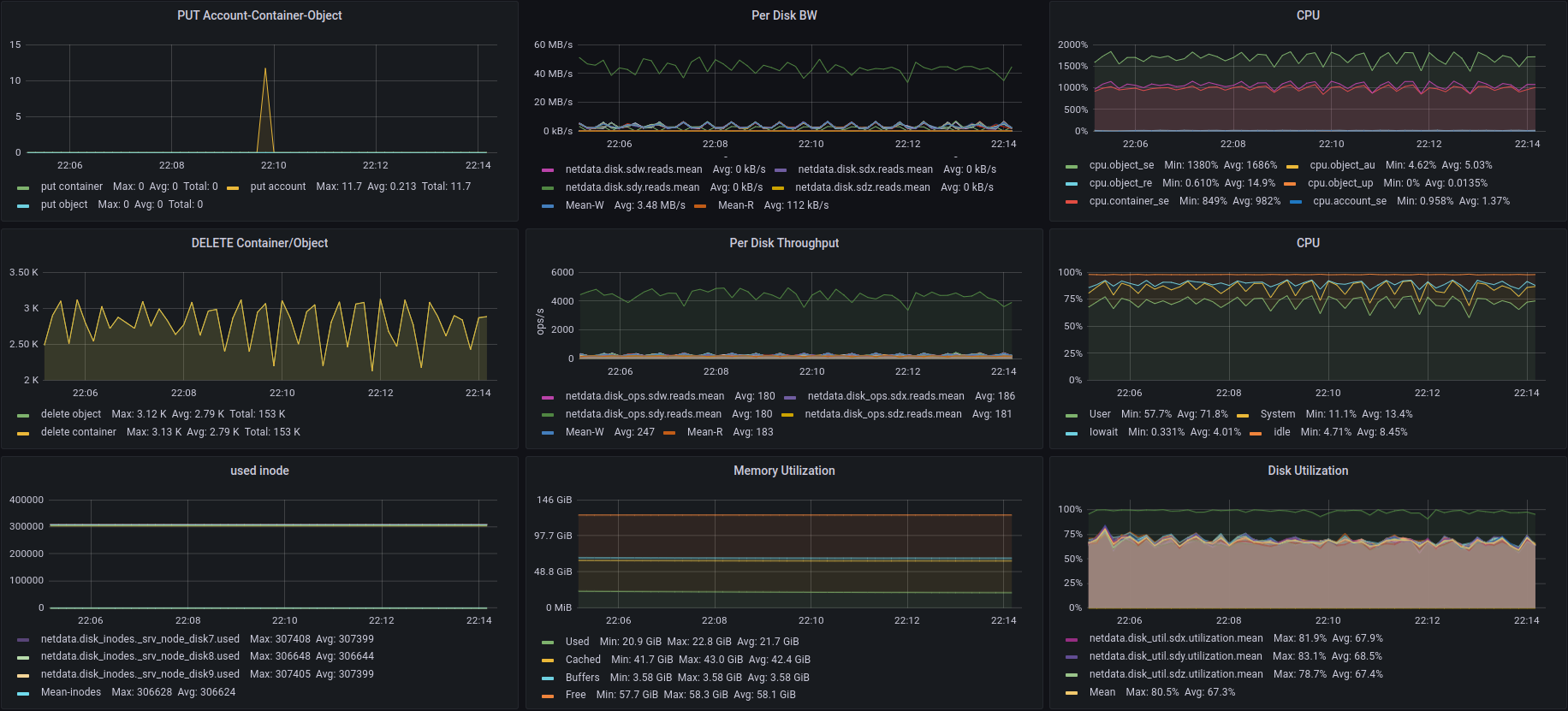This screenshot has width=1568, height=711.
Task: Select netdata.disk_util.sdx.utilization.mean legend label
Action: coord(1175,638)
